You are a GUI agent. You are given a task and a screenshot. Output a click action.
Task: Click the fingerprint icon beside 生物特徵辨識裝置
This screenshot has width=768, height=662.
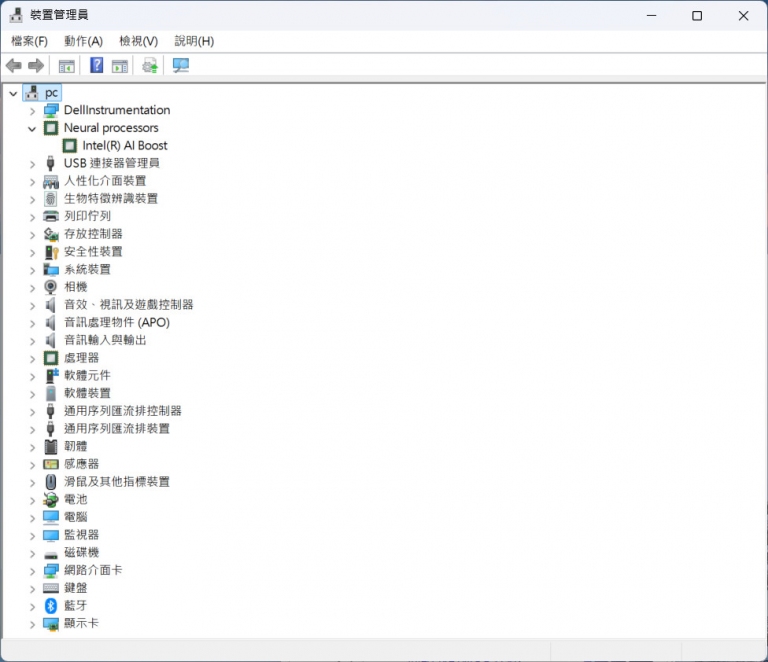click(51, 198)
